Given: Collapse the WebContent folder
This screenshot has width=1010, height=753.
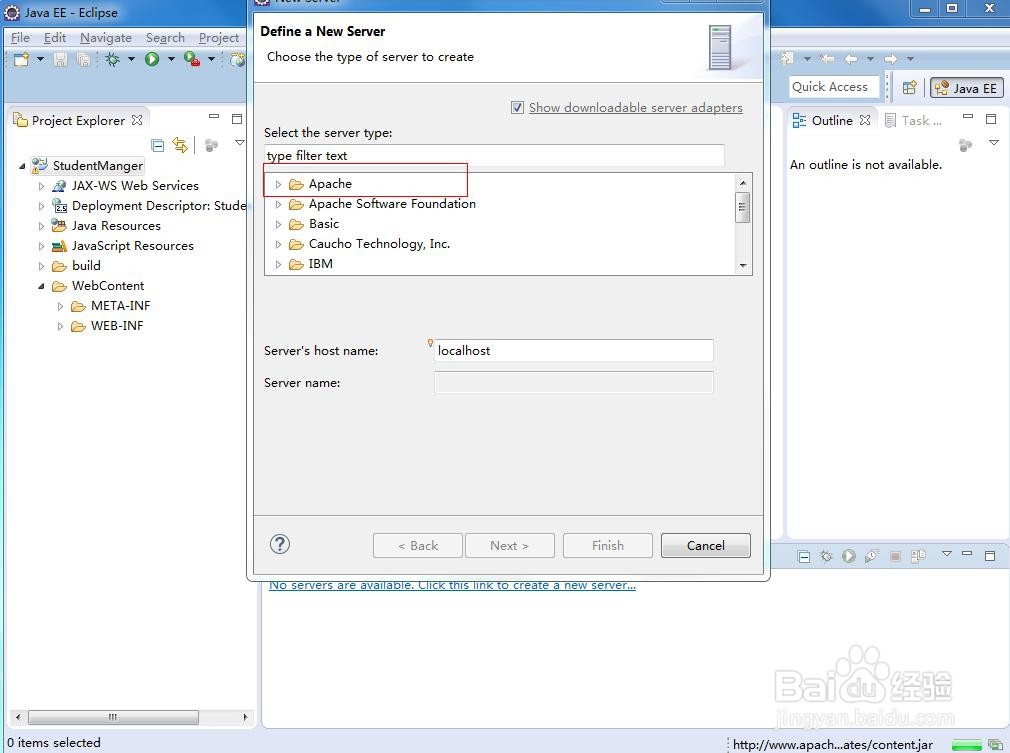Looking at the screenshot, I should pyautogui.click(x=41, y=286).
